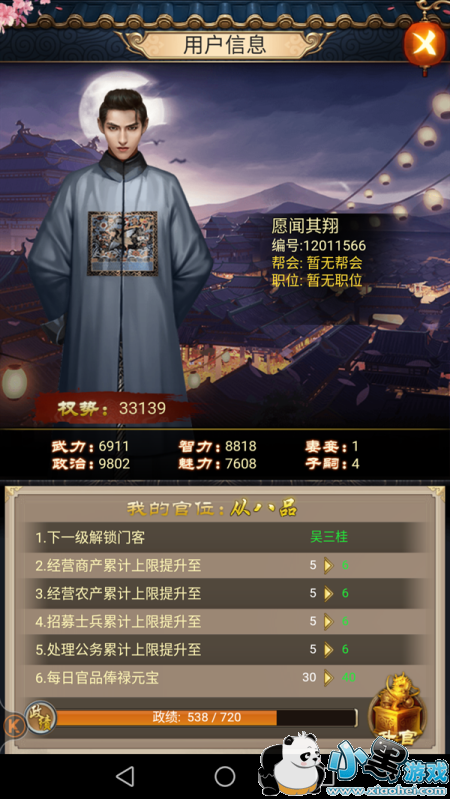
Task: Tap the 权势: 33139 banner
Action: (x=112, y=408)
